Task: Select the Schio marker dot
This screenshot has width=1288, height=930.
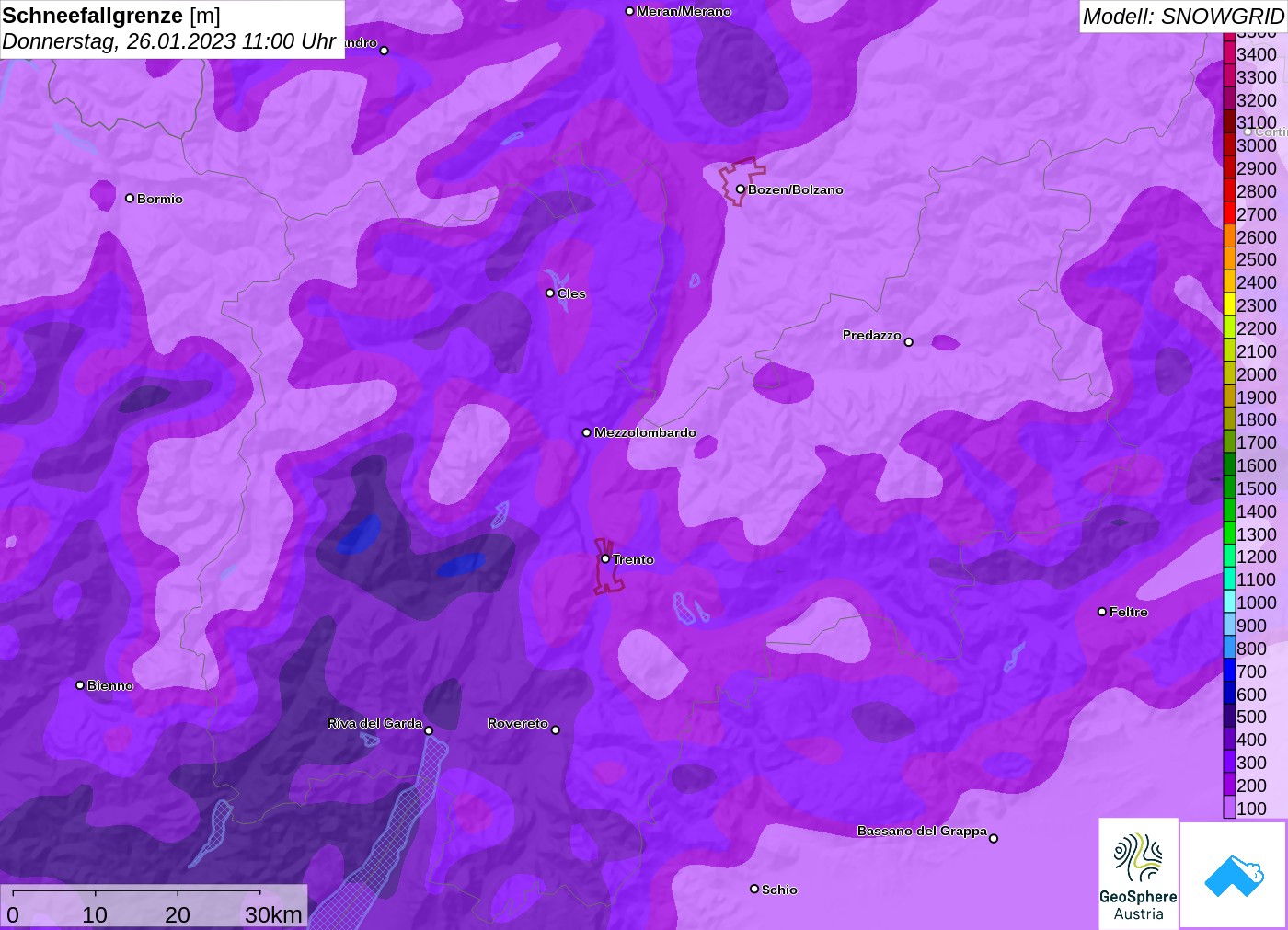Action: pyautogui.click(x=754, y=889)
